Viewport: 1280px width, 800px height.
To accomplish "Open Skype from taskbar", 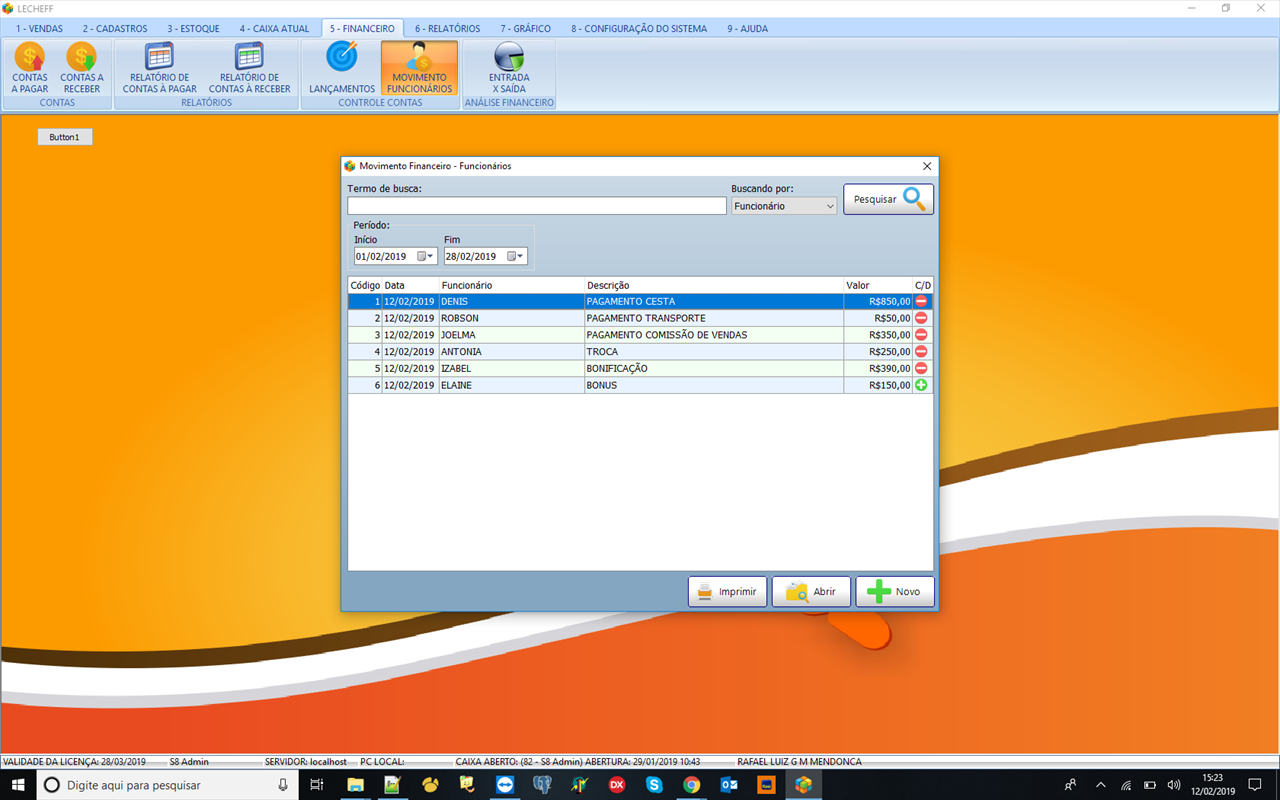I will click(x=654, y=785).
